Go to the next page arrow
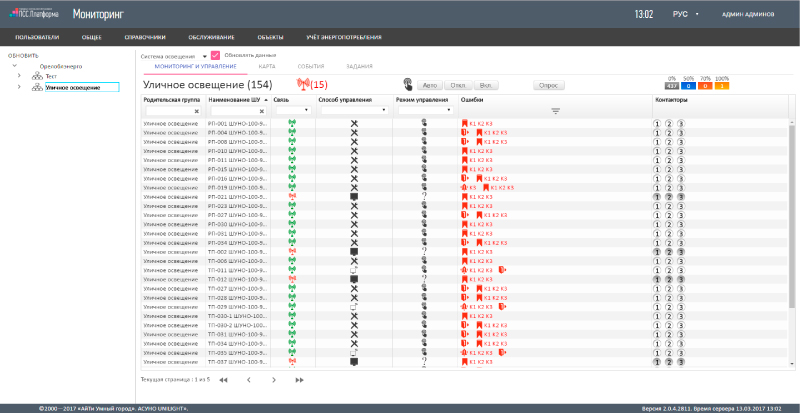This screenshot has width=800, height=413. coord(274,380)
